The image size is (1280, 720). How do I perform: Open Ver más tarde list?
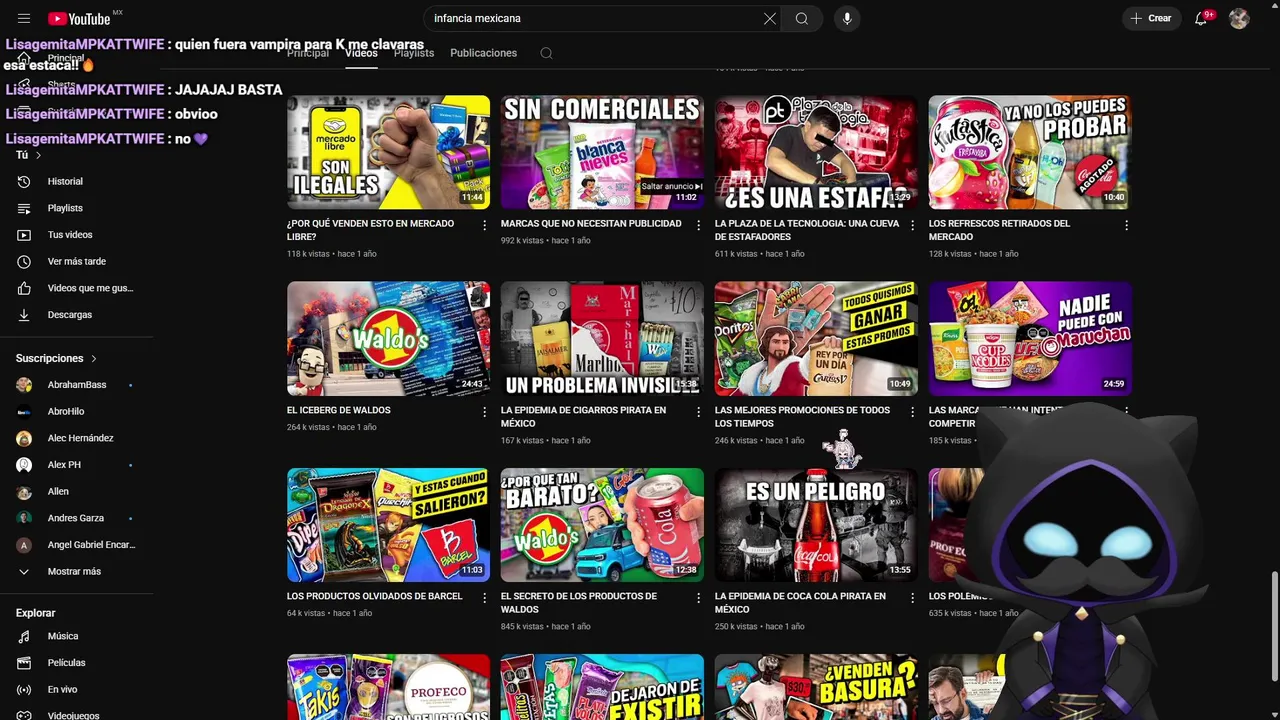click(x=77, y=261)
